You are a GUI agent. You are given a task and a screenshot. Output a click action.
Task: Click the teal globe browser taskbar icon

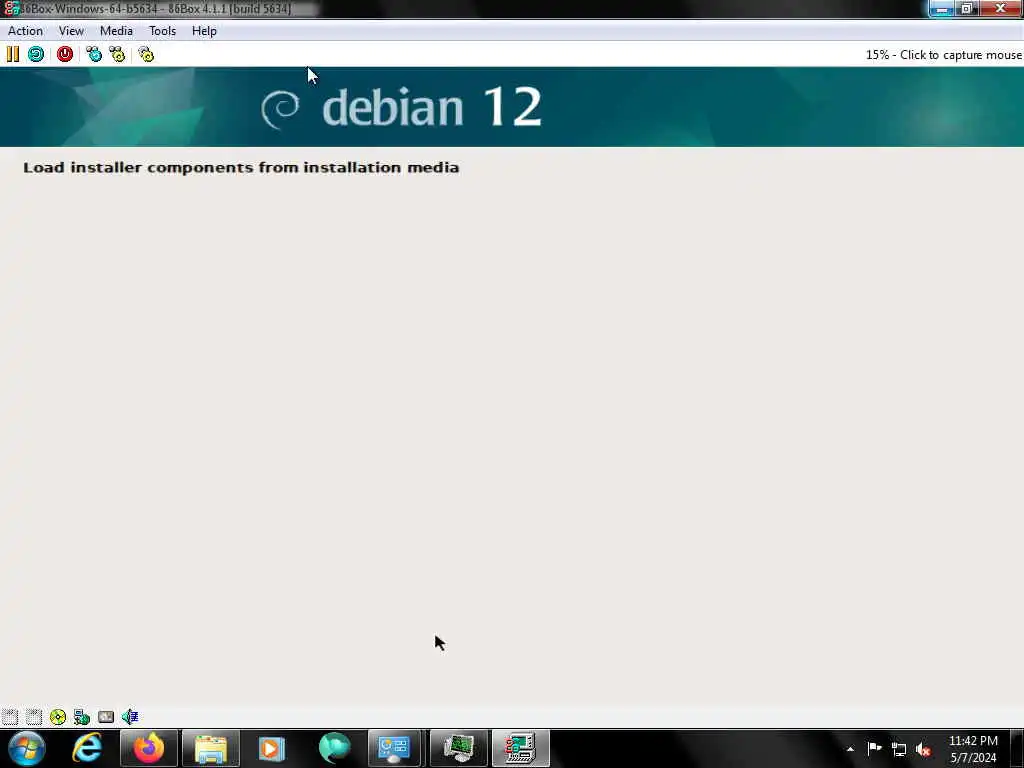pyautogui.click(x=334, y=748)
